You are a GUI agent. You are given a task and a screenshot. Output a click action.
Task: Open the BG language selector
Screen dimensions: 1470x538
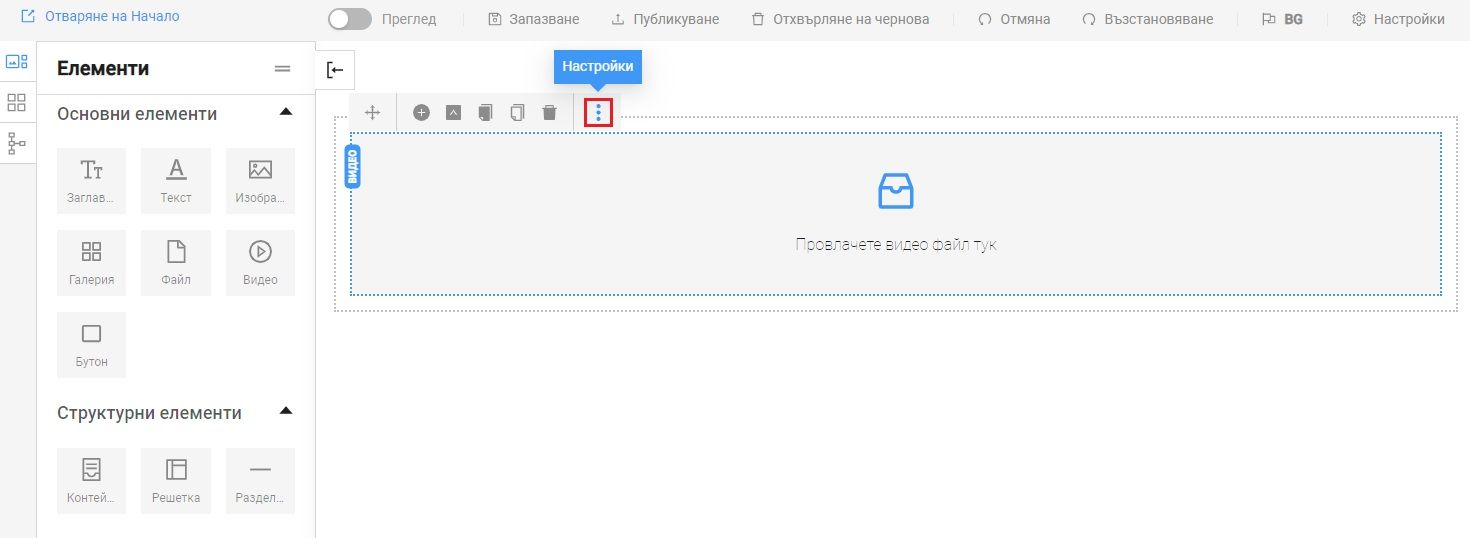pyautogui.click(x=1283, y=19)
